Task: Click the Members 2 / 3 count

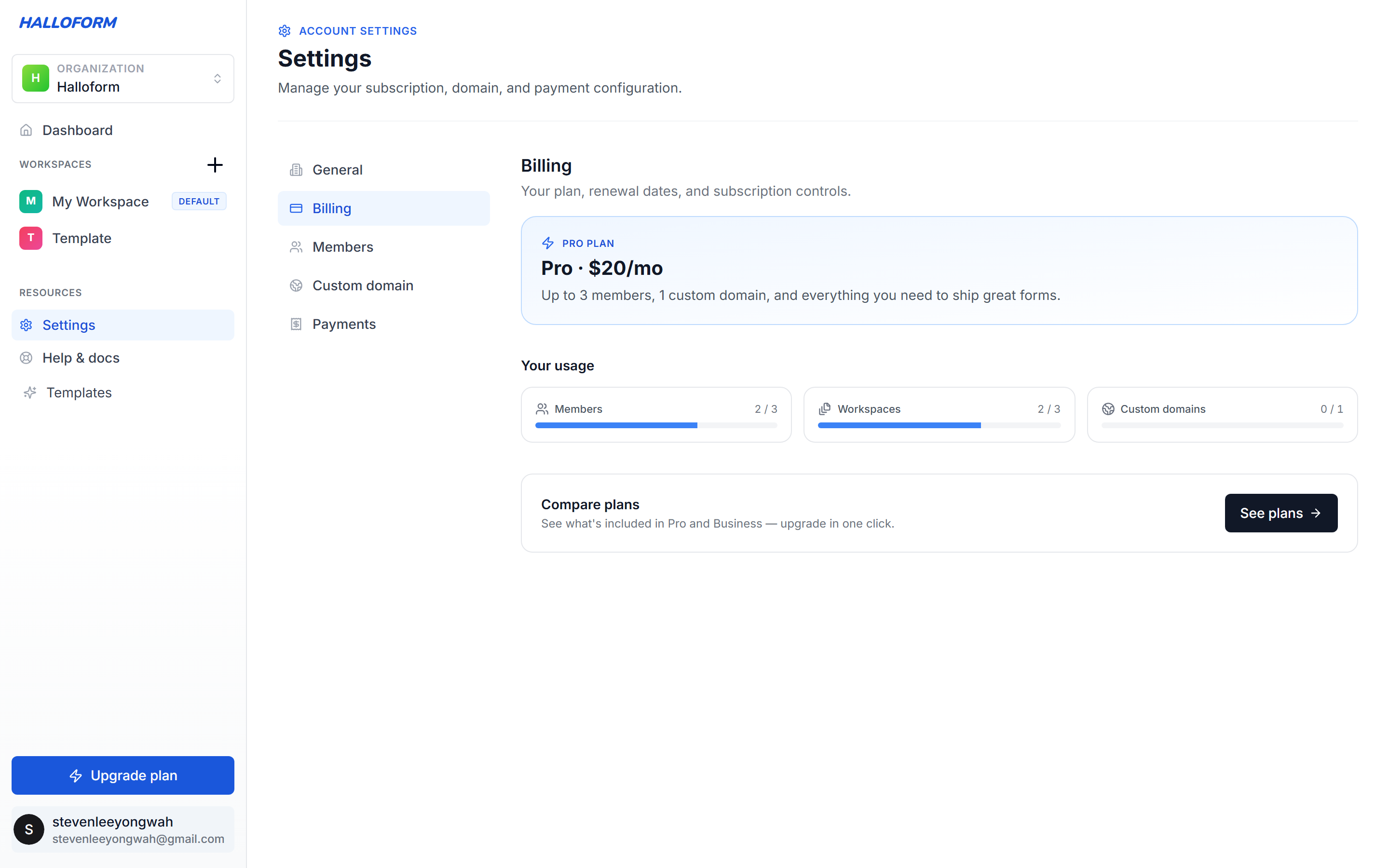Action: coord(766,409)
